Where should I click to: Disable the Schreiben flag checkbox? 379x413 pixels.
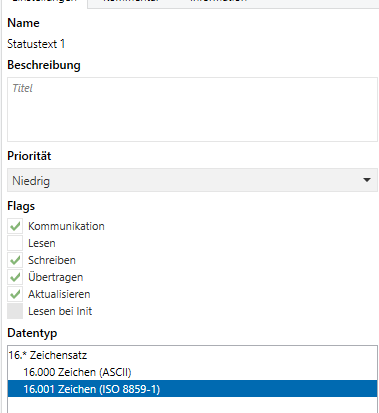click(15, 260)
